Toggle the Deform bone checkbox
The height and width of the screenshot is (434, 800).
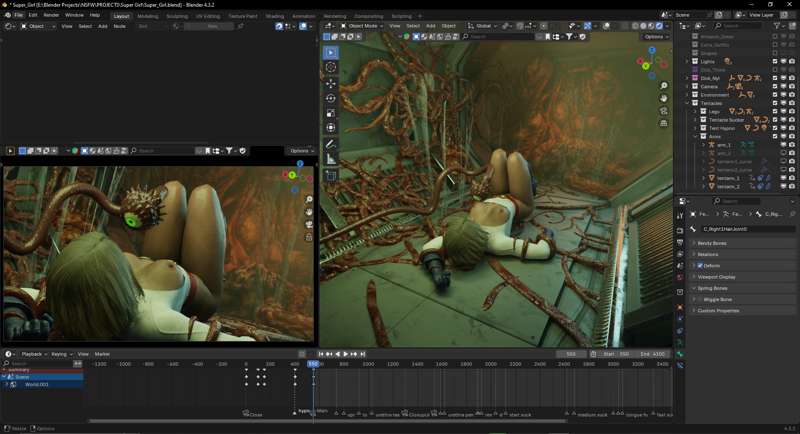700,265
